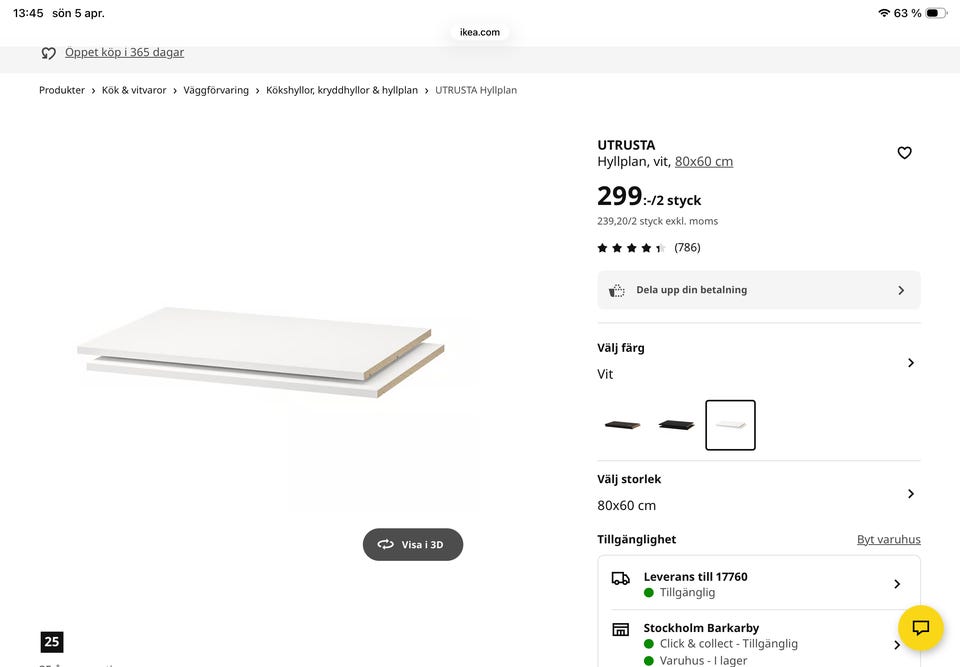Expand the Dela upp din betalning row

(x=900, y=291)
